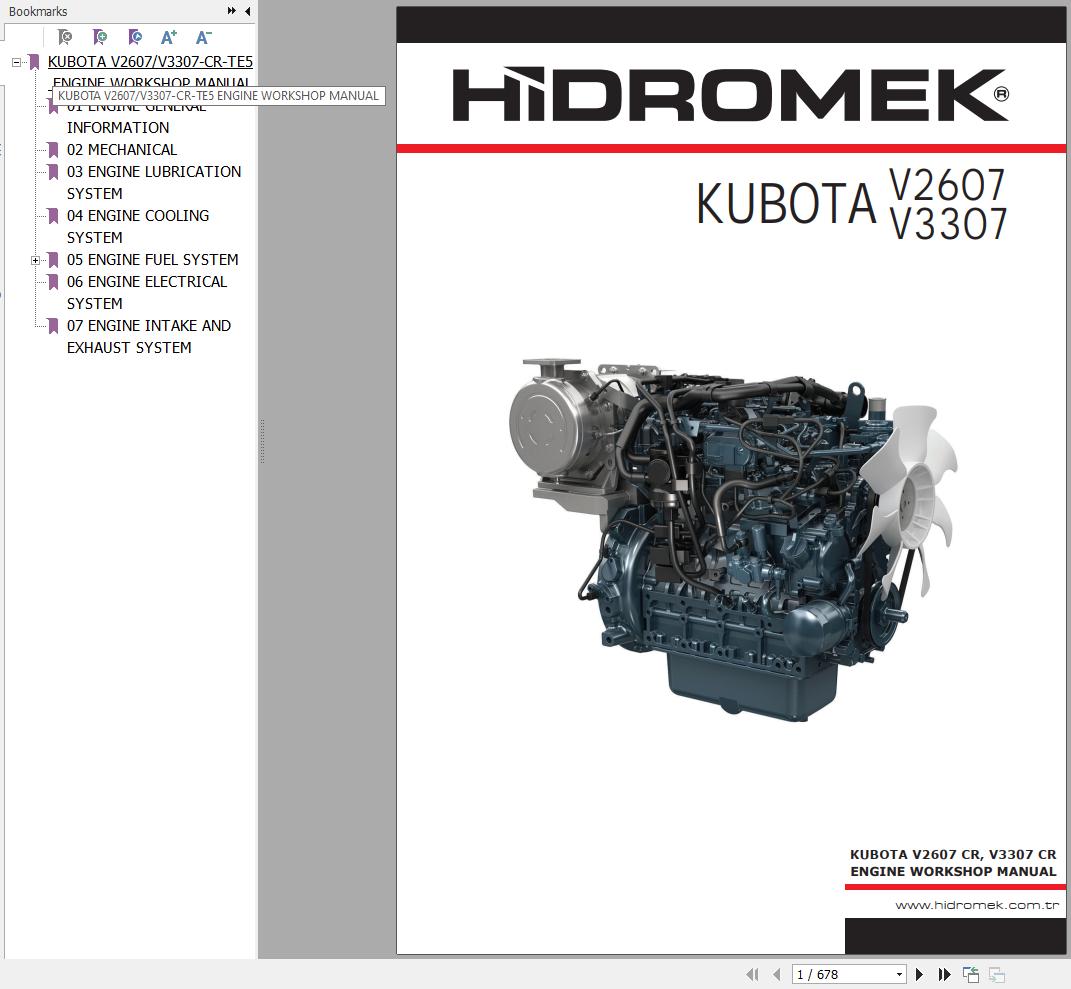Collapse the Bookmarks panel with left arrow
The height and width of the screenshot is (989, 1071).
[248, 11]
